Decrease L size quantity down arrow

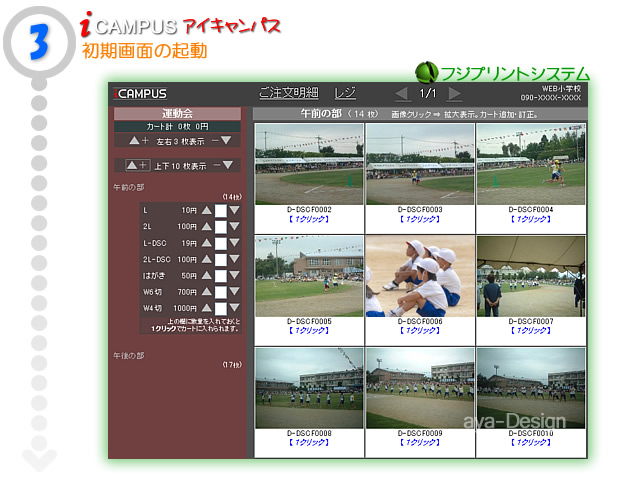pos(235,210)
